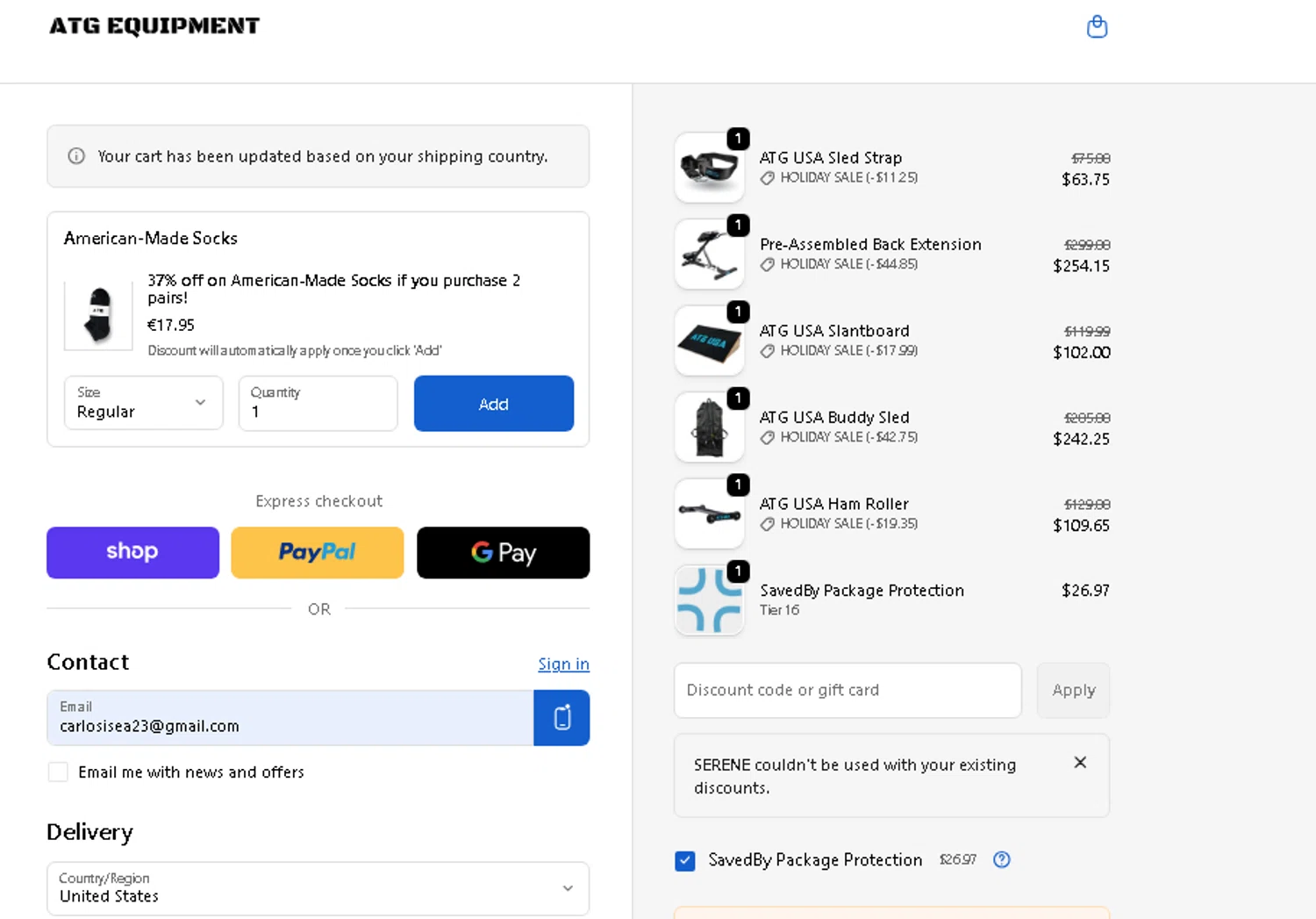Screen dimensions: 1316x919
Task: Click the HOLIDAY SALE tag icon under Back Extension
Action: coord(767,264)
